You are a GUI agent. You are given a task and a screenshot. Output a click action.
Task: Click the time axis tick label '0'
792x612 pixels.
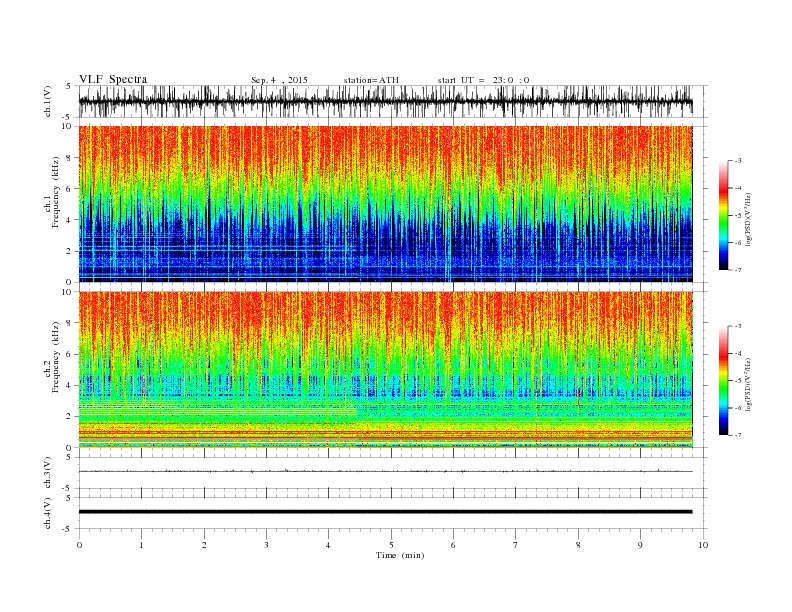click(79, 545)
